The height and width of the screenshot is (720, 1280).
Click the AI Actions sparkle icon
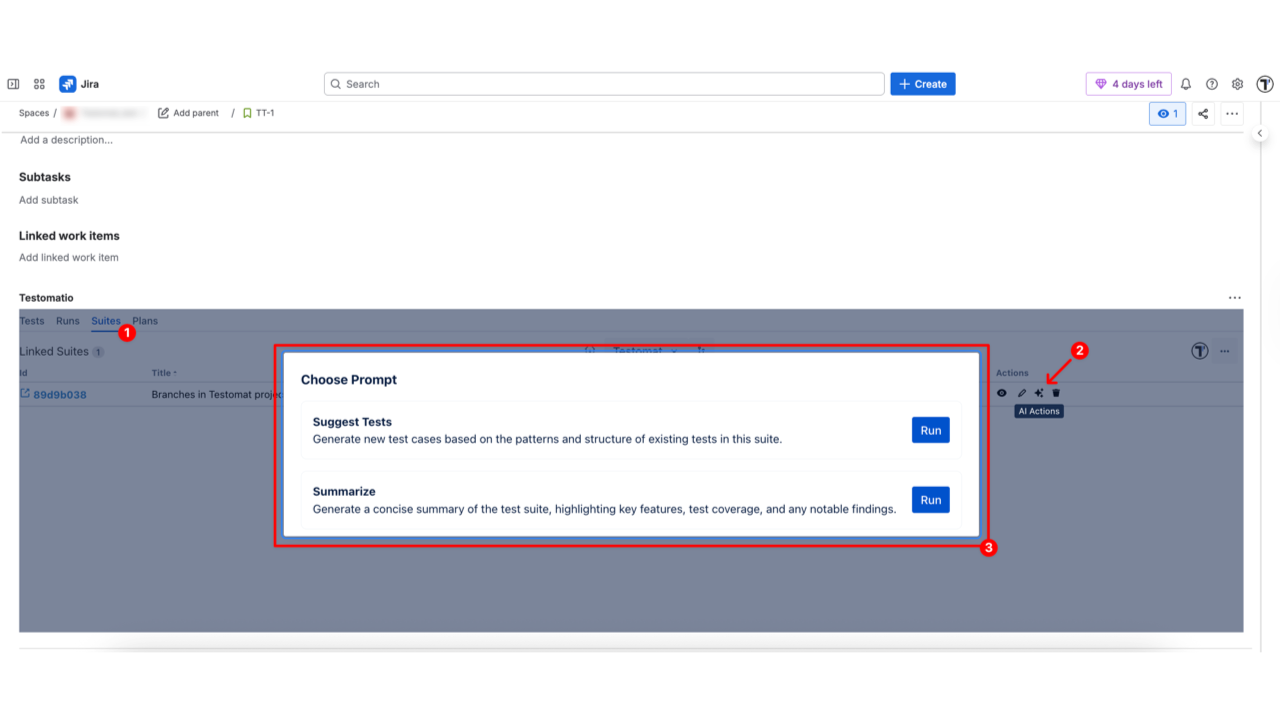(1038, 393)
